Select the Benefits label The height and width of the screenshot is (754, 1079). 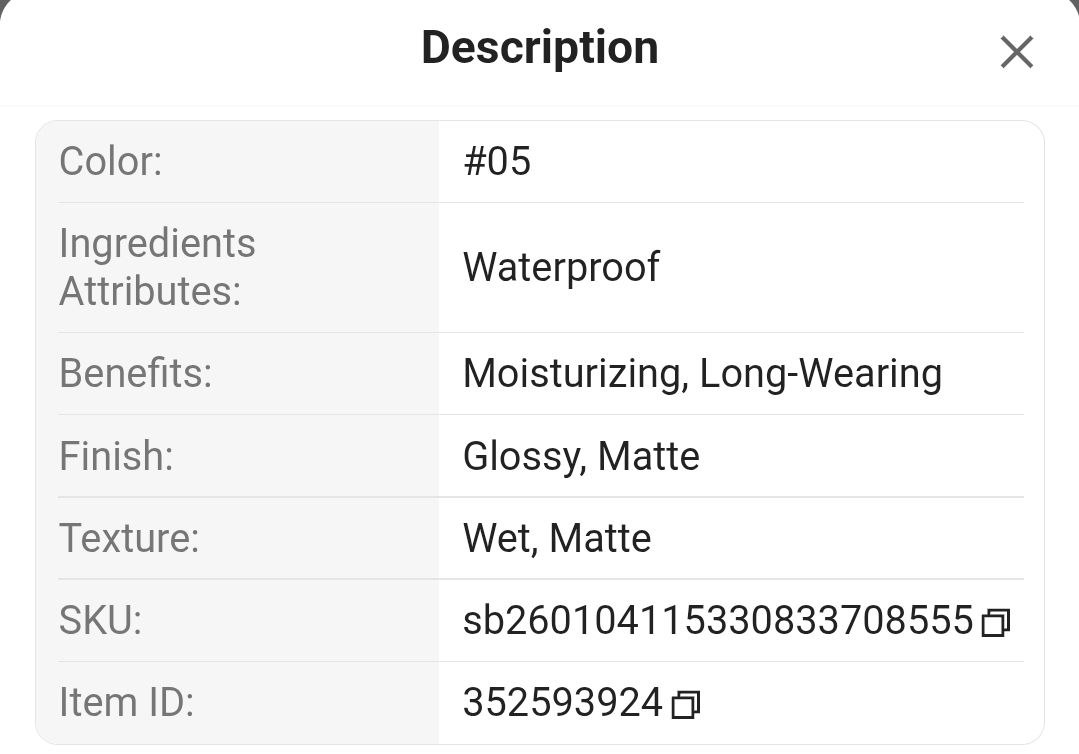135,373
